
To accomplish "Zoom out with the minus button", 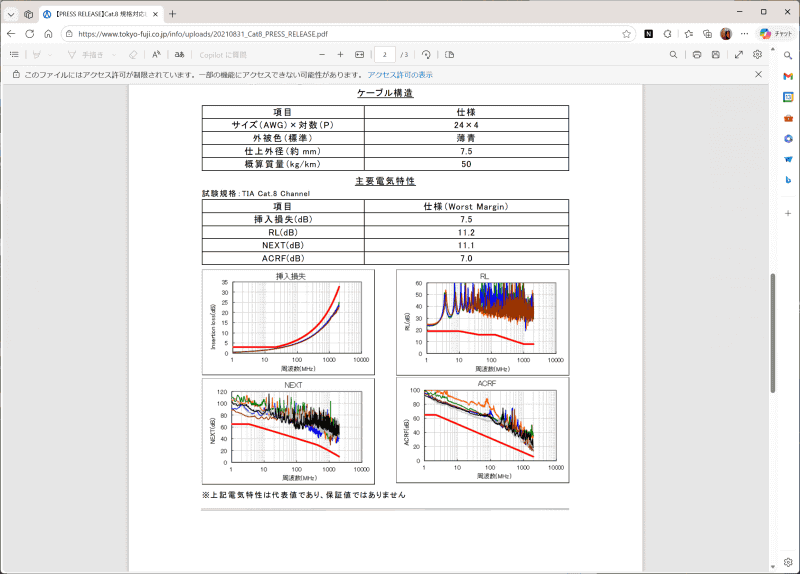I will coord(322,55).
